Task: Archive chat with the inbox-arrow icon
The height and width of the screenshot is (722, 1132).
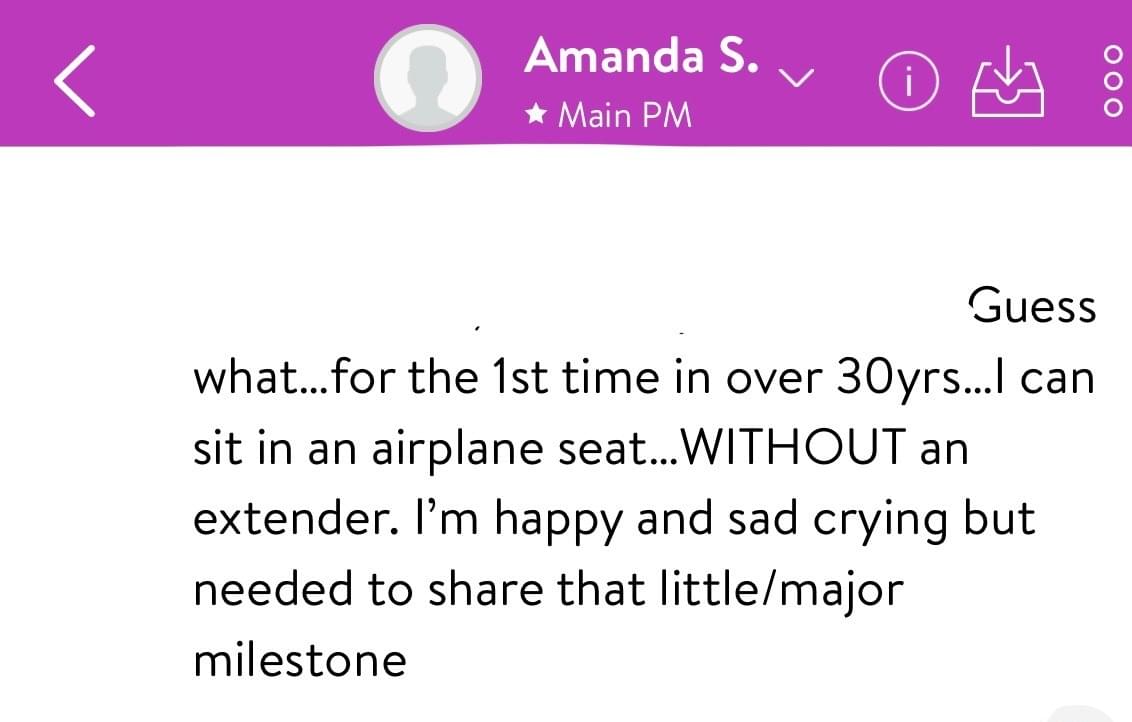Action: [1008, 81]
